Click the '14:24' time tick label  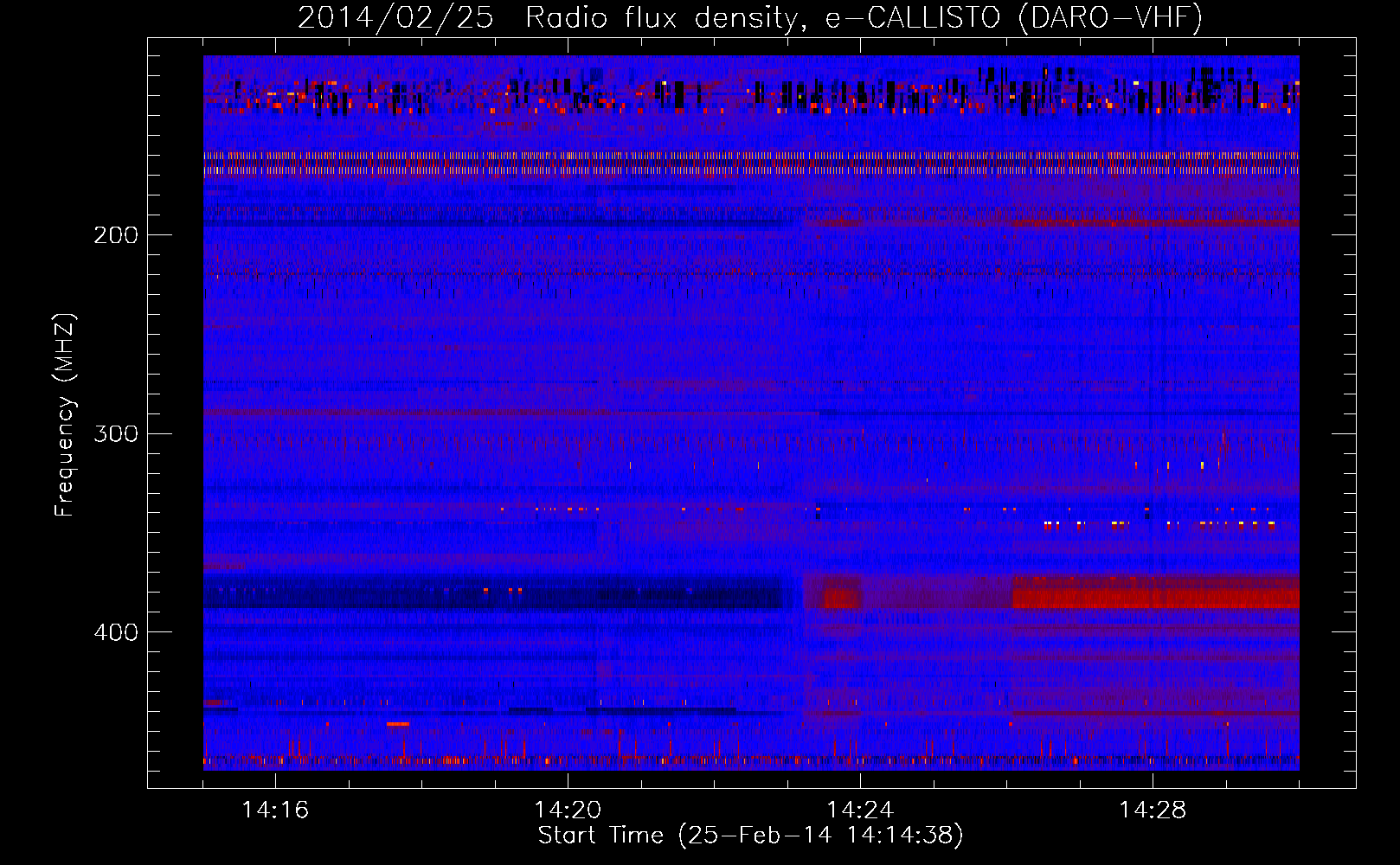[860, 811]
